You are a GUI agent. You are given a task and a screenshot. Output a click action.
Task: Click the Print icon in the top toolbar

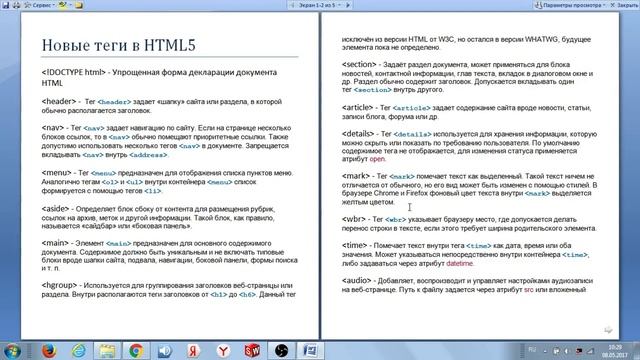pos(16,5)
